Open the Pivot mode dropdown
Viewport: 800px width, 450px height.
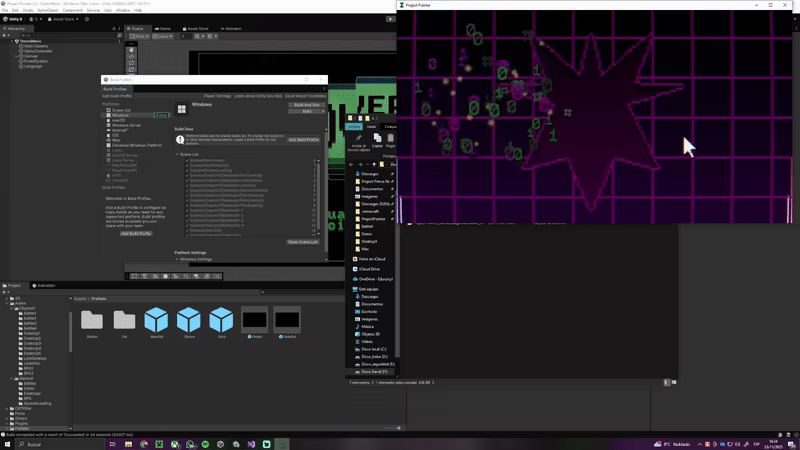[x=139, y=36]
